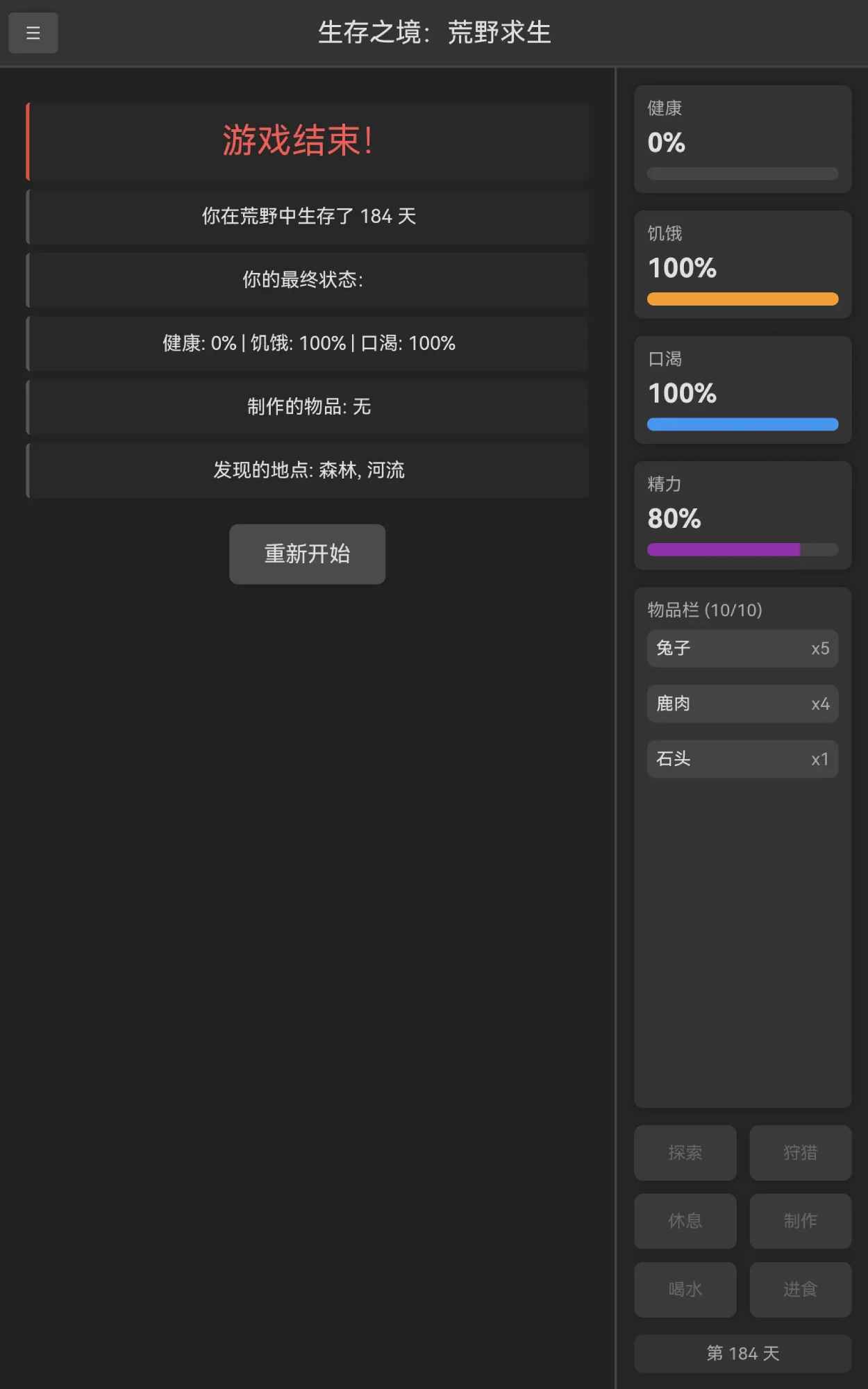Viewport: 868px width, 1389px height.
Task: Select 兔子 item in inventory
Action: pos(742,648)
